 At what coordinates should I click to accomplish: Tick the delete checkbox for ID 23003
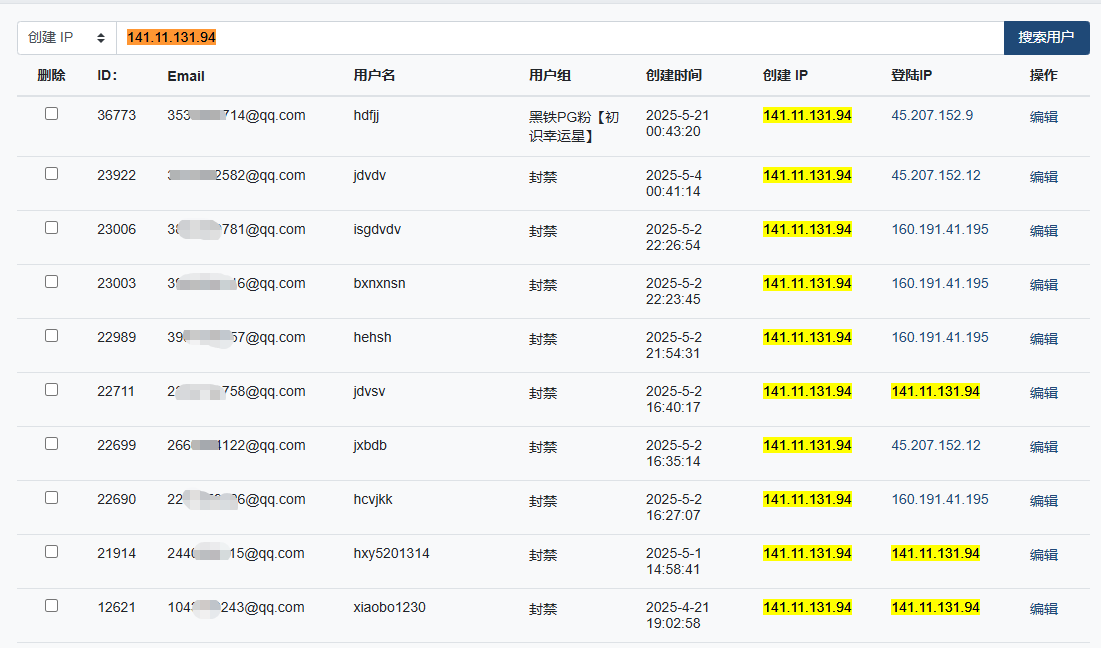51,282
